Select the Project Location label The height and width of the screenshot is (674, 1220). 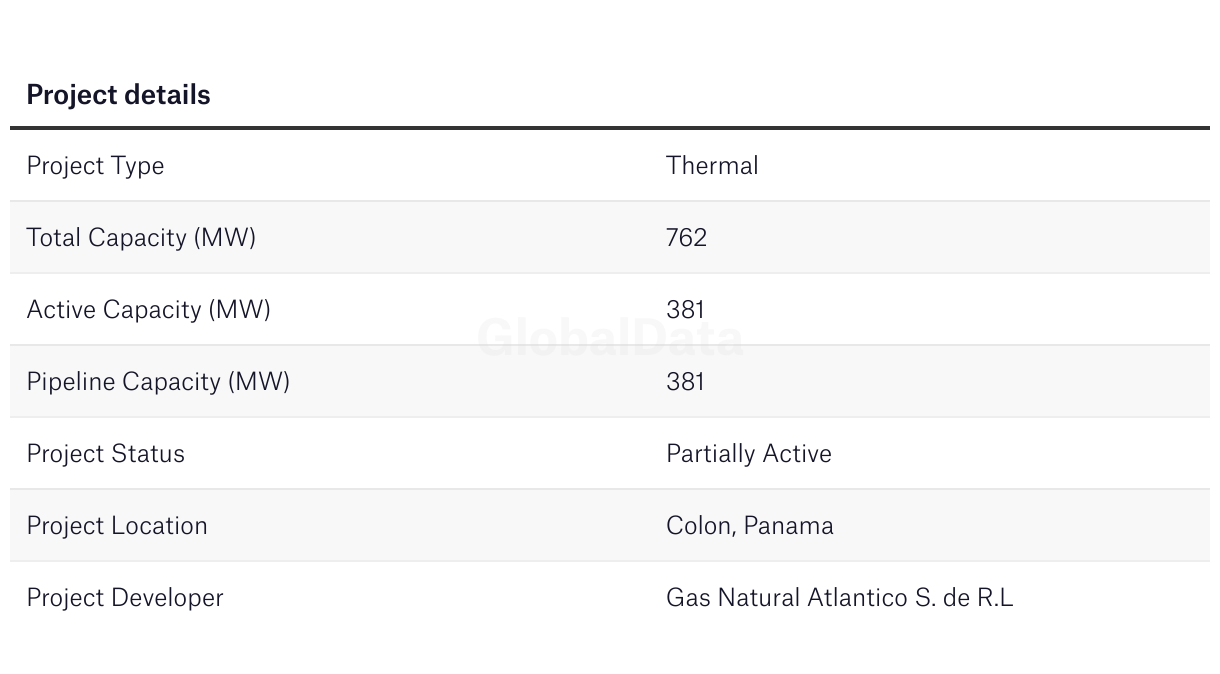pyautogui.click(x=117, y=525)
